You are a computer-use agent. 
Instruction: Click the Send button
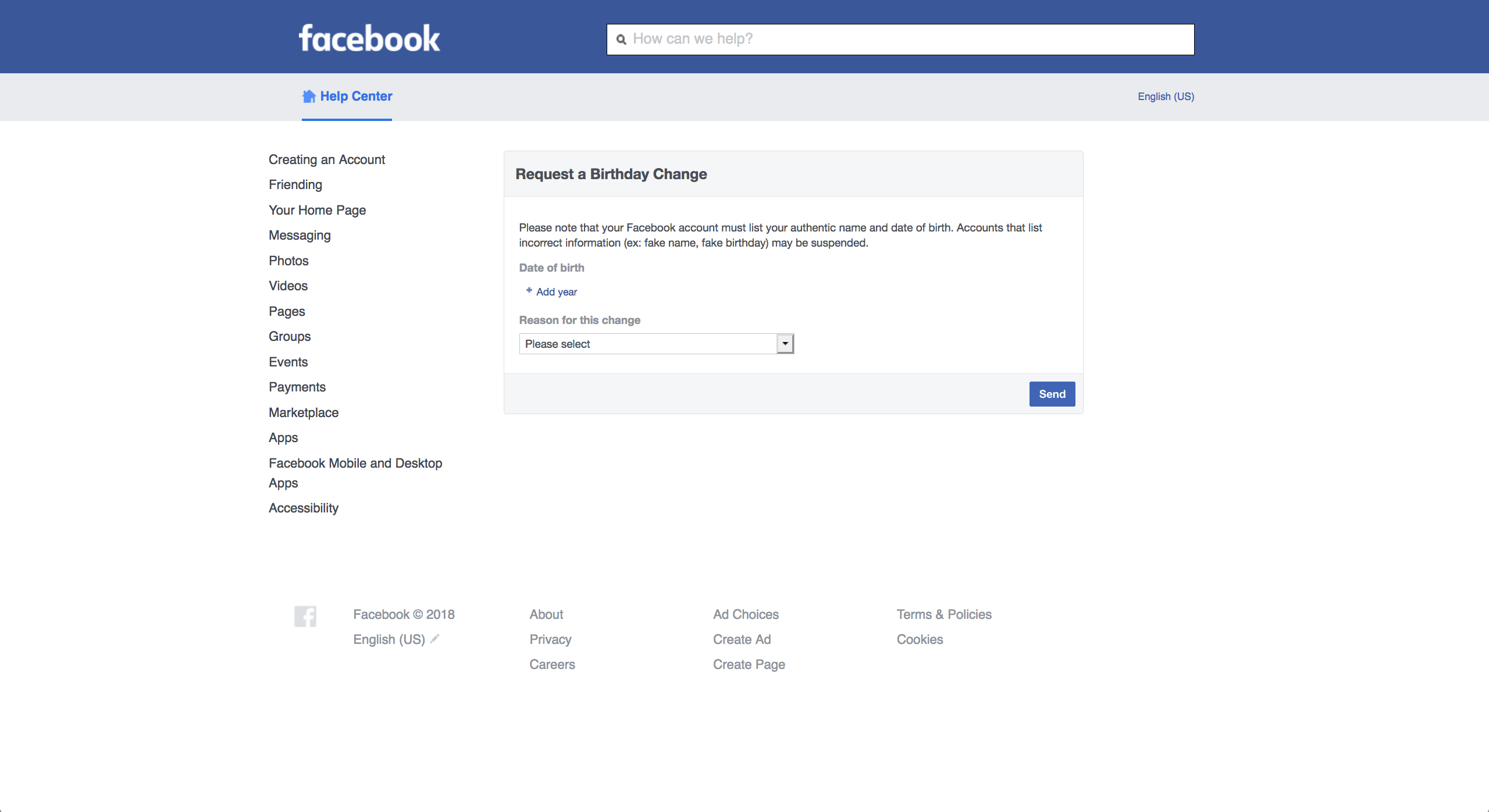[1052, 394]
